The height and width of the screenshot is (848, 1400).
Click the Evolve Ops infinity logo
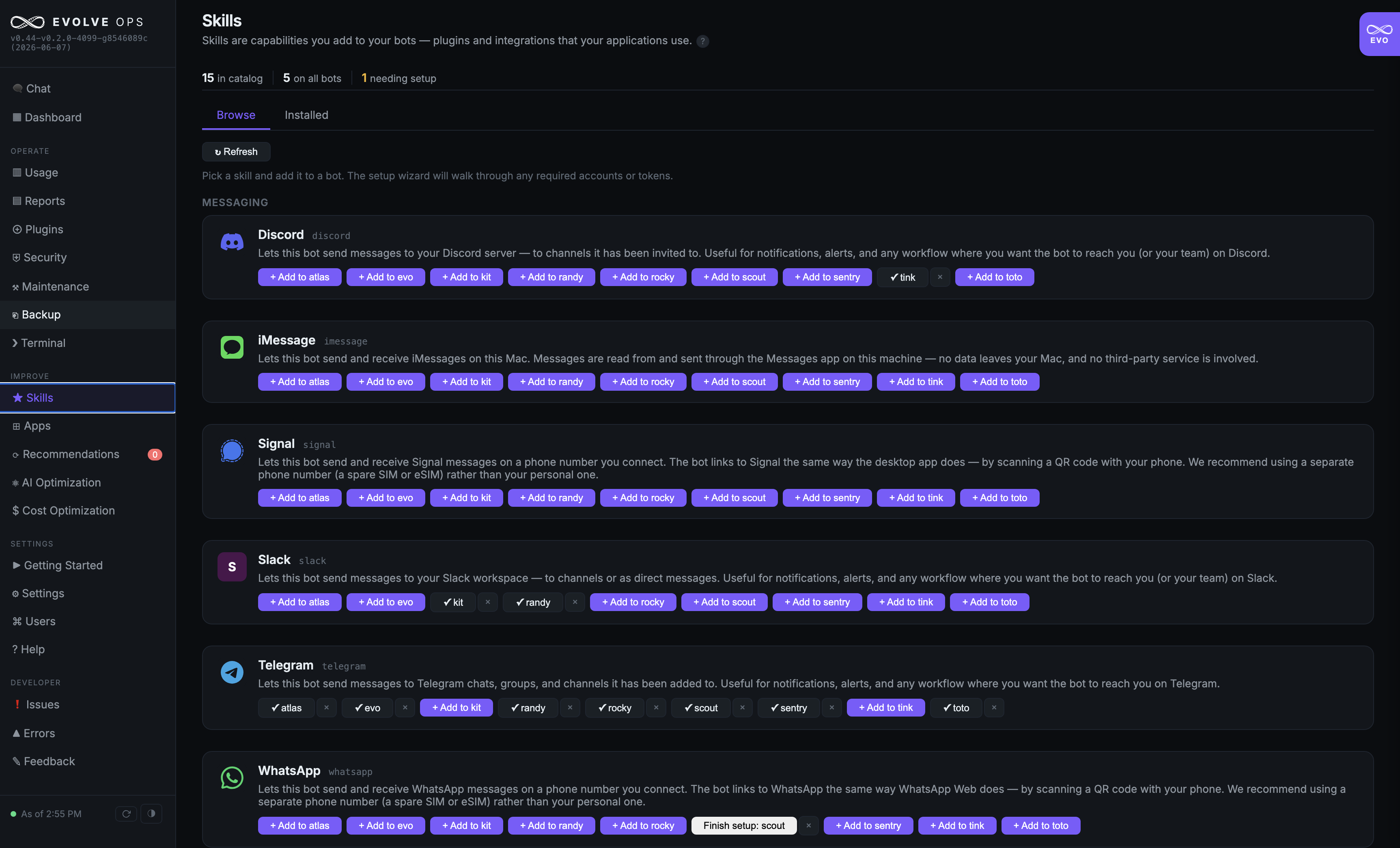[x=27, y=22]
